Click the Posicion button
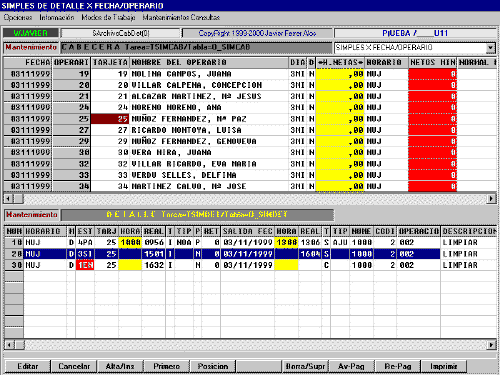This screenshot has height=375, width=500. click(213, 366)
